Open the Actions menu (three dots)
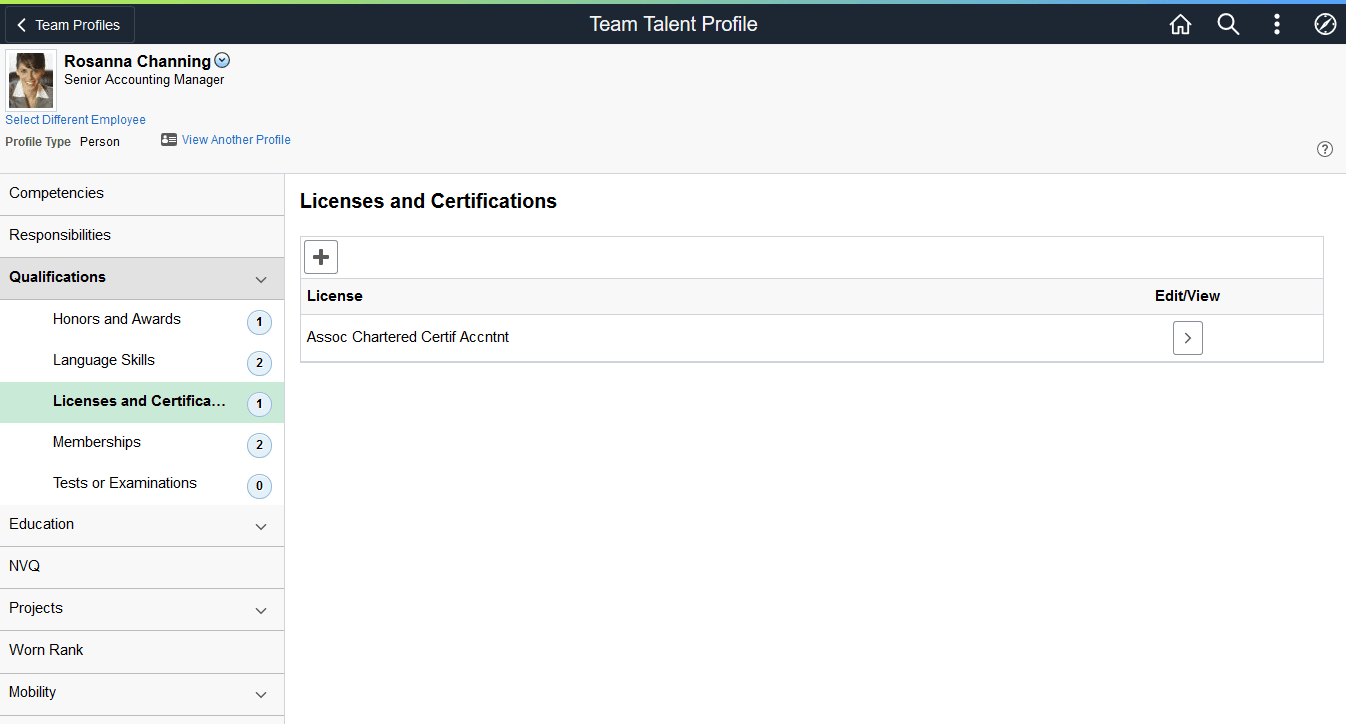Image resolution: width=1346 pixels, height=724 pixels. coord(1277,24)
